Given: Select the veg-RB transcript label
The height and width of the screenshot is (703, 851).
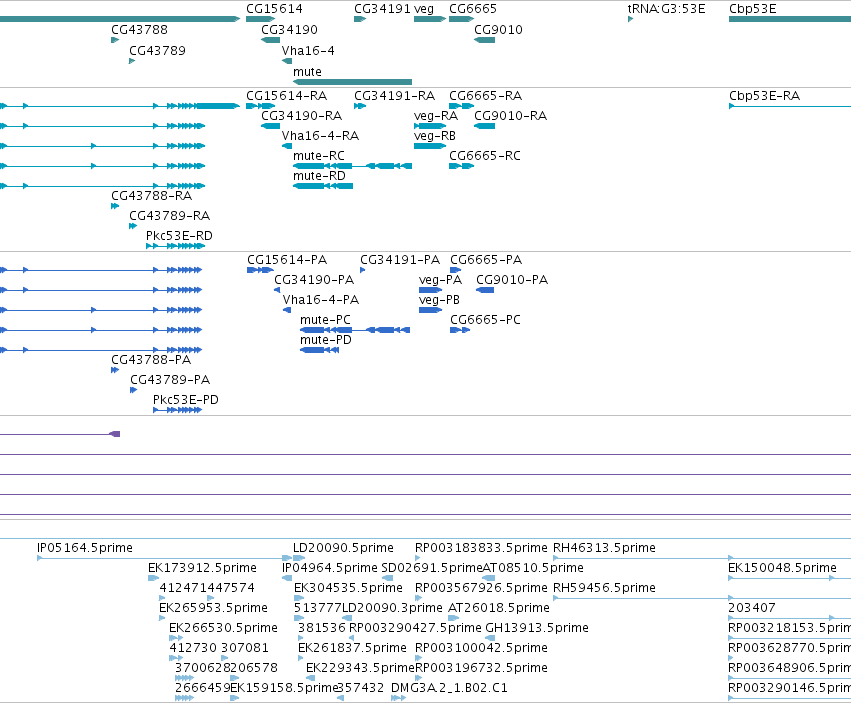Looking at the screenshot, I should [x=435, y=136].
